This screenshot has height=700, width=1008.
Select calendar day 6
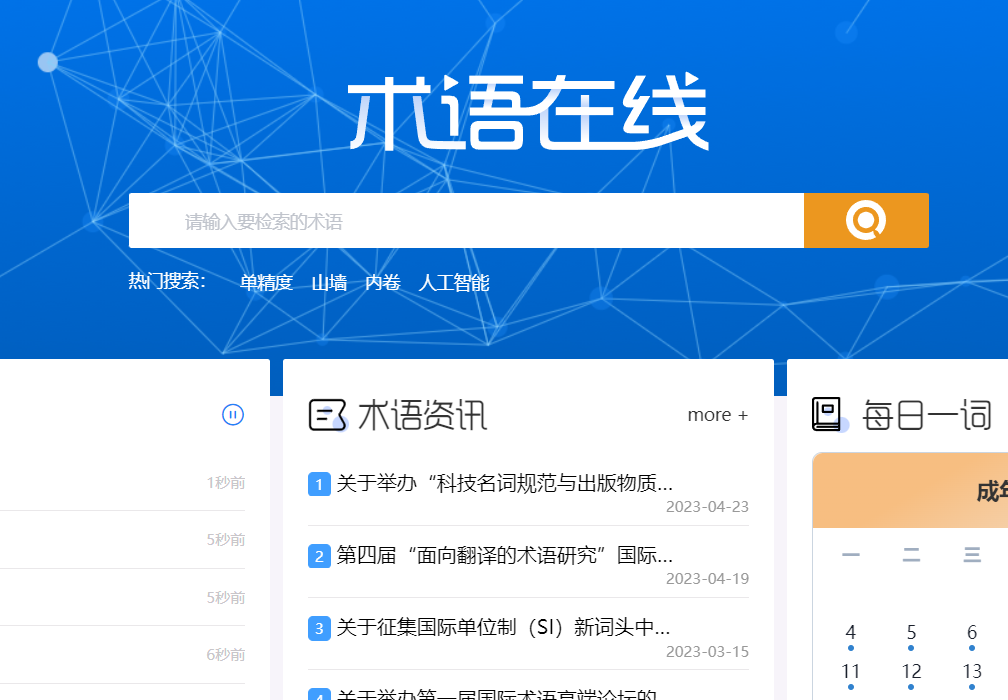972,633
